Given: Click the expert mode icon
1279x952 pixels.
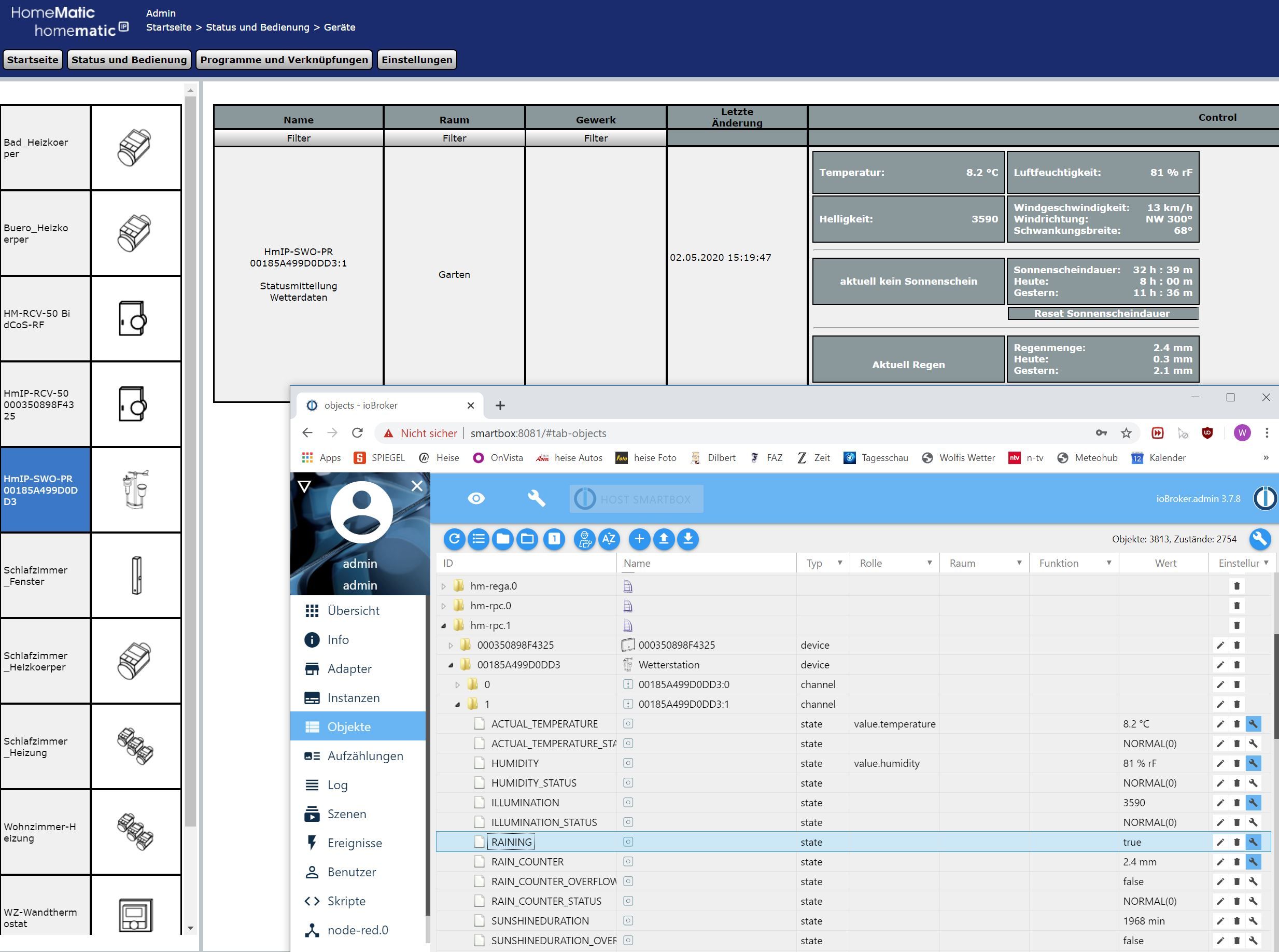Looking at the screenshot, I should click(584, 539).
